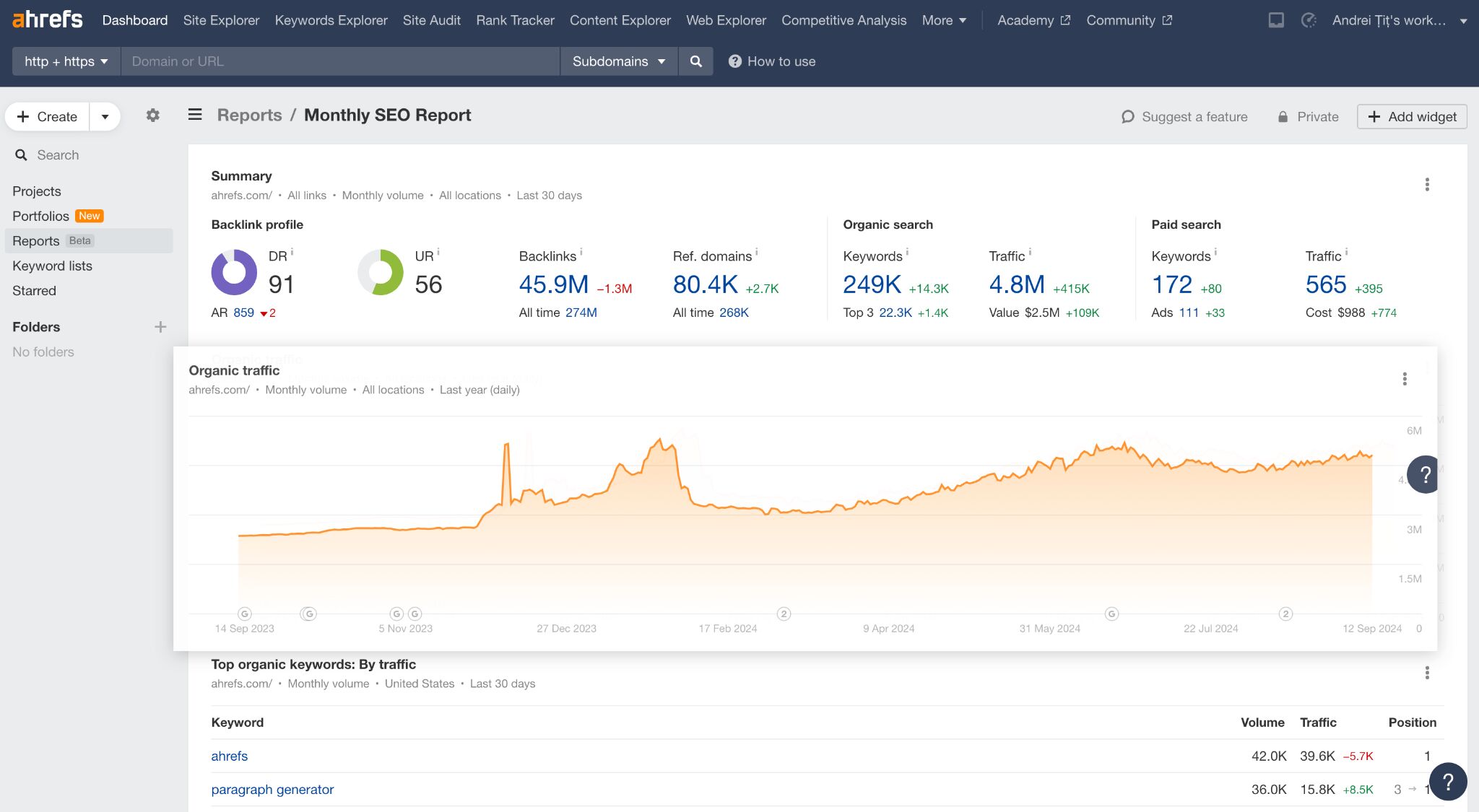
Task: Click plus icon to add a folder
Action: 160,327
